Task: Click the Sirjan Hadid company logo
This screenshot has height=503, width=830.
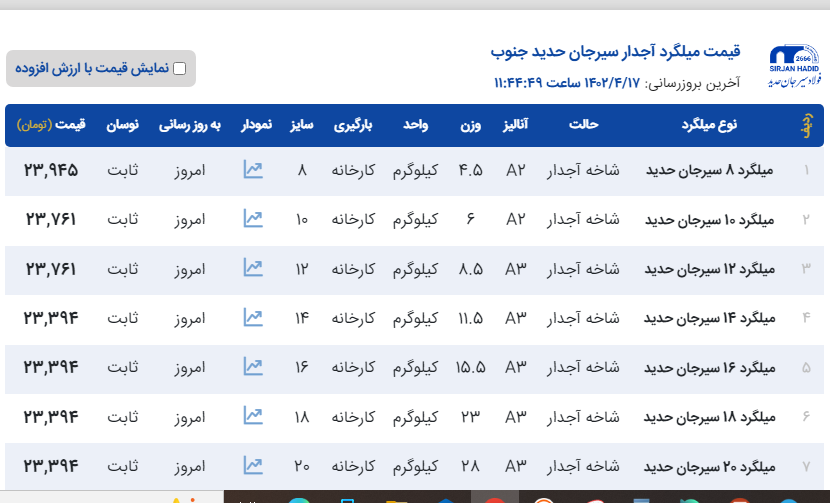Action: click(794, 66)
